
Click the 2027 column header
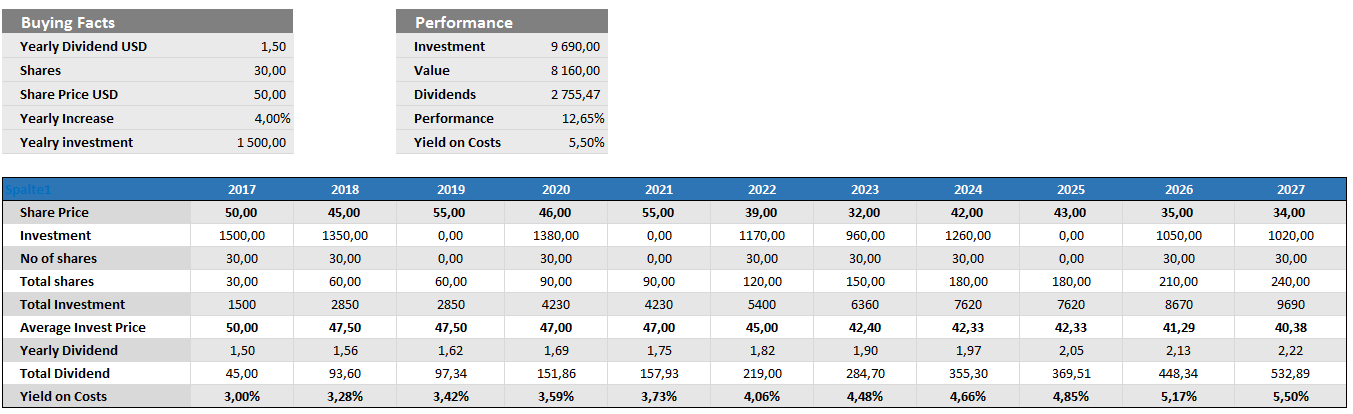pyautogui.click(x=1290, y=189)
